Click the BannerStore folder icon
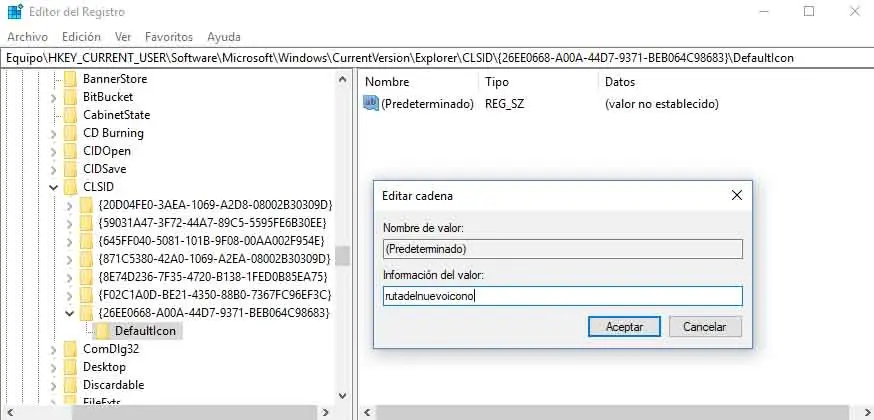874x420 pixels. coord(70,79)
